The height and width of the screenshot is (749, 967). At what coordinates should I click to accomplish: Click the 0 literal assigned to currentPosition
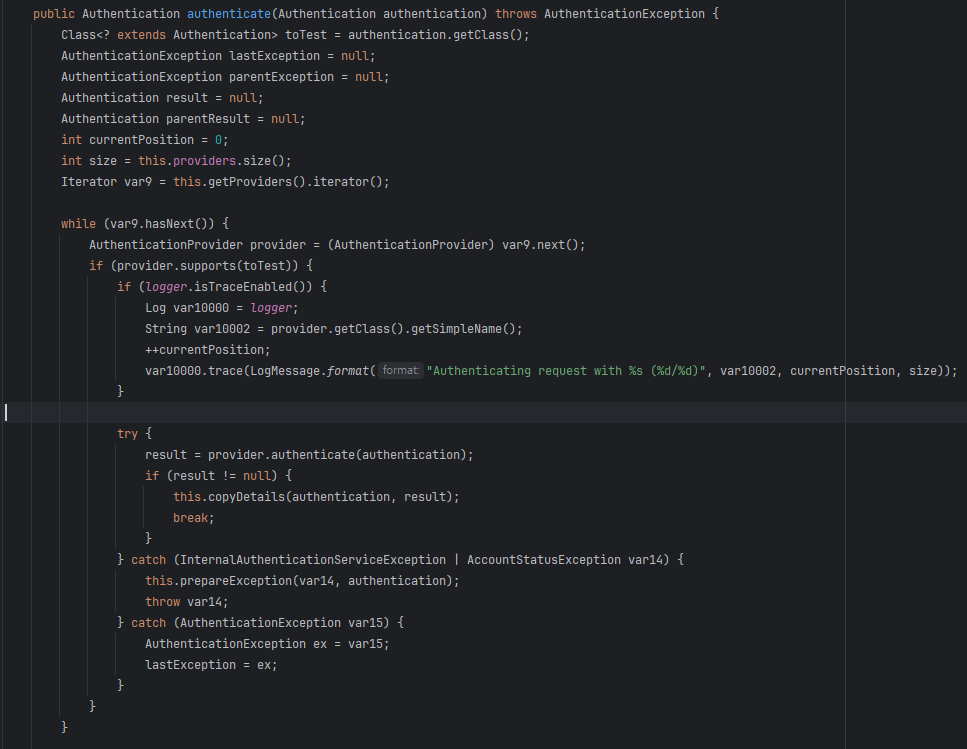(x=218, y=140)
